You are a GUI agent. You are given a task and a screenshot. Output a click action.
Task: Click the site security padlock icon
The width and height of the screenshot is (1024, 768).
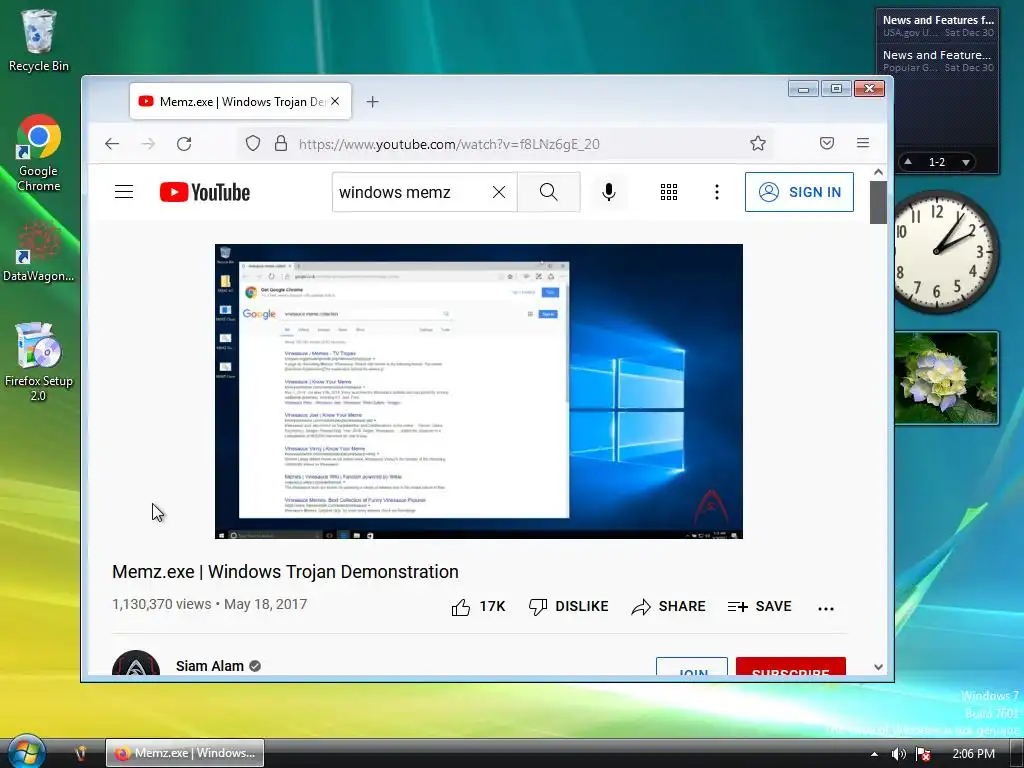pyautogui.click(x=281, y=144)
